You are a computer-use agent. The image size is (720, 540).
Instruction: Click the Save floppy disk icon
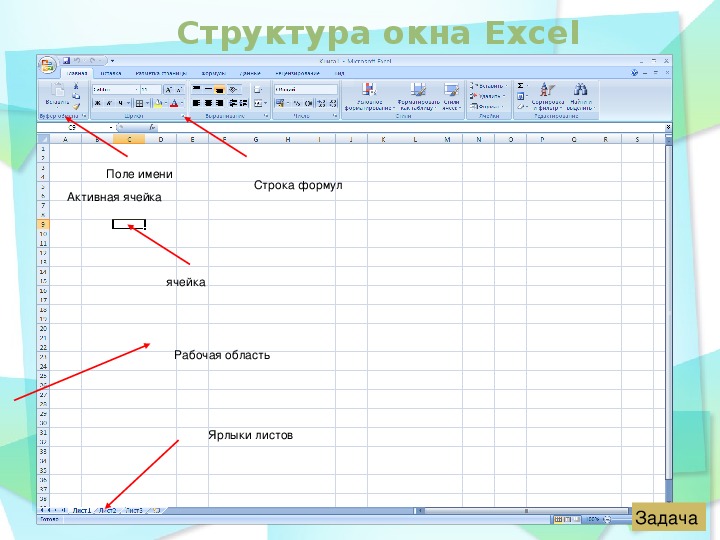67,61
